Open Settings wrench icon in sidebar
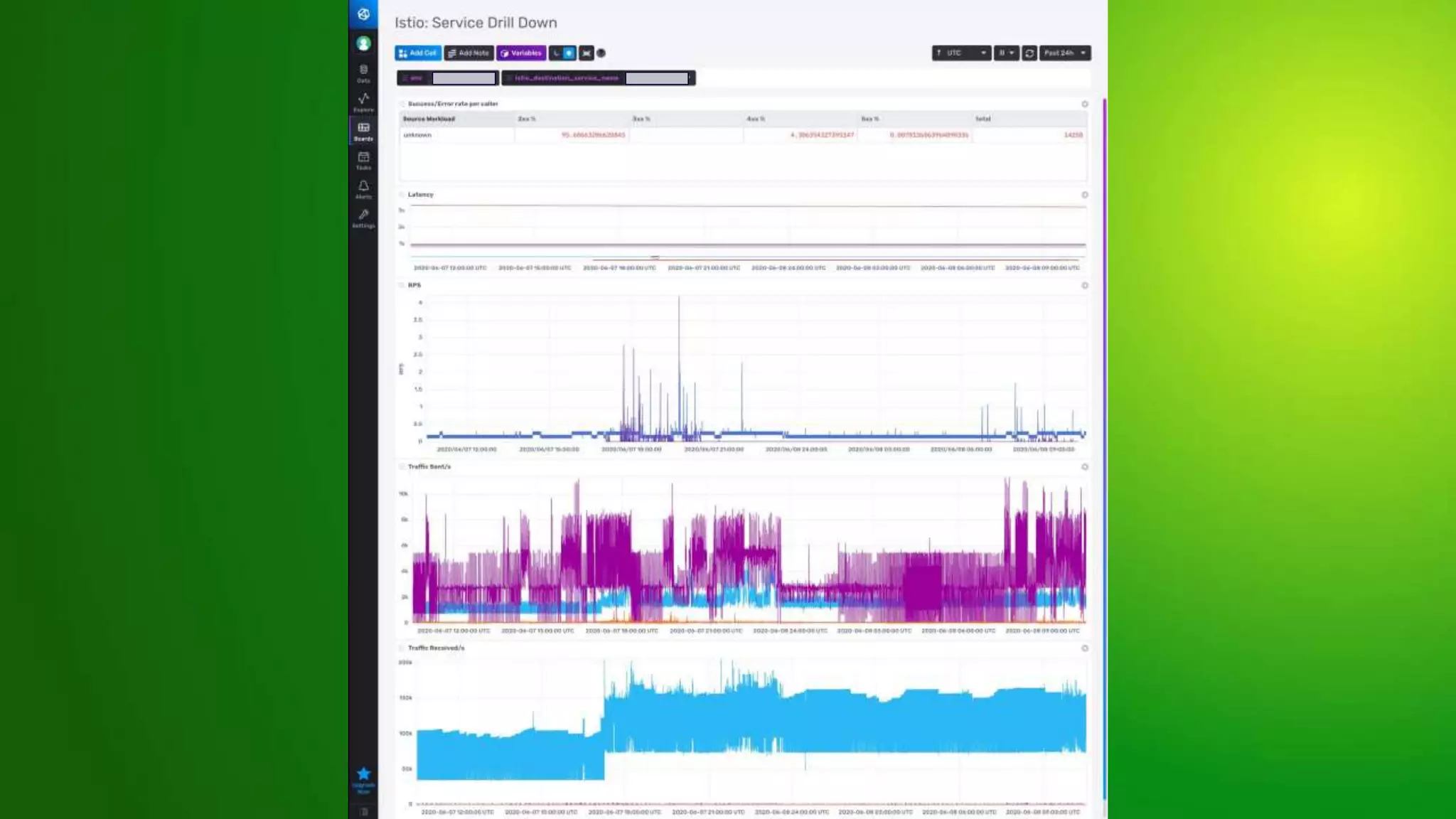 (363, 218)
